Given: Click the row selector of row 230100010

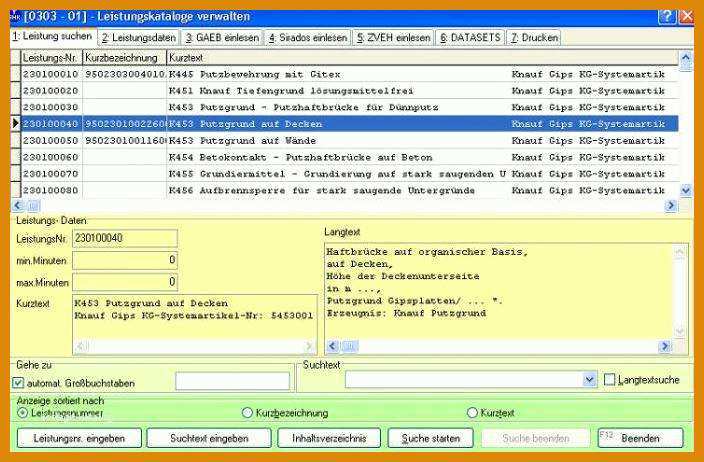Looking at the screenshot, I should point(16,74).
